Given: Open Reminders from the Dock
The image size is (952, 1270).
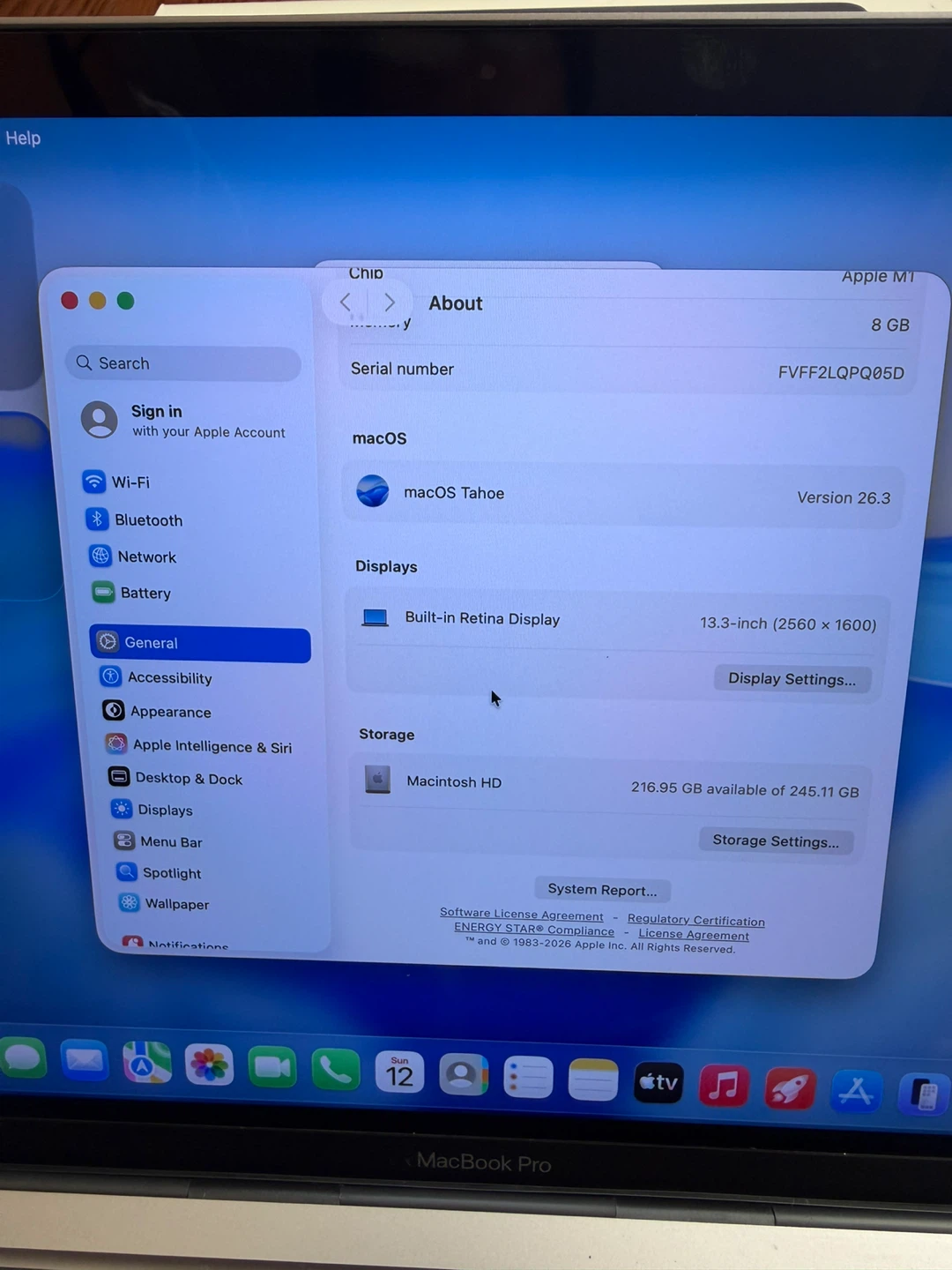Looking at the screenshot, I should tap(528, 1078).
